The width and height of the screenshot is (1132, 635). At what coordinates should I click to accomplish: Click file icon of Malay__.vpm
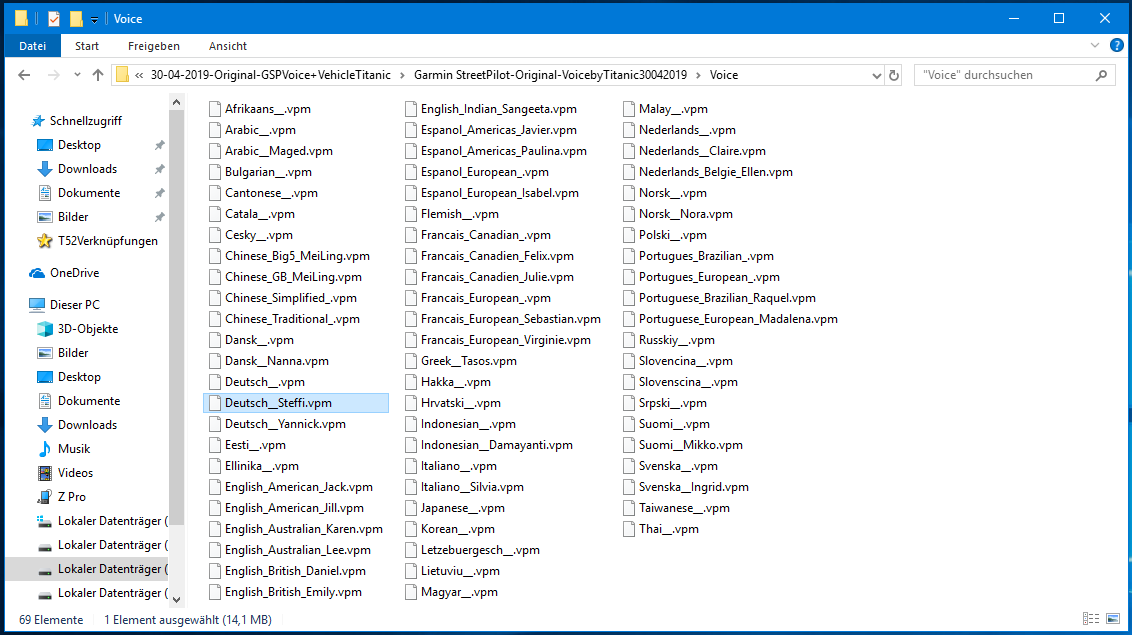click(629, 109)
